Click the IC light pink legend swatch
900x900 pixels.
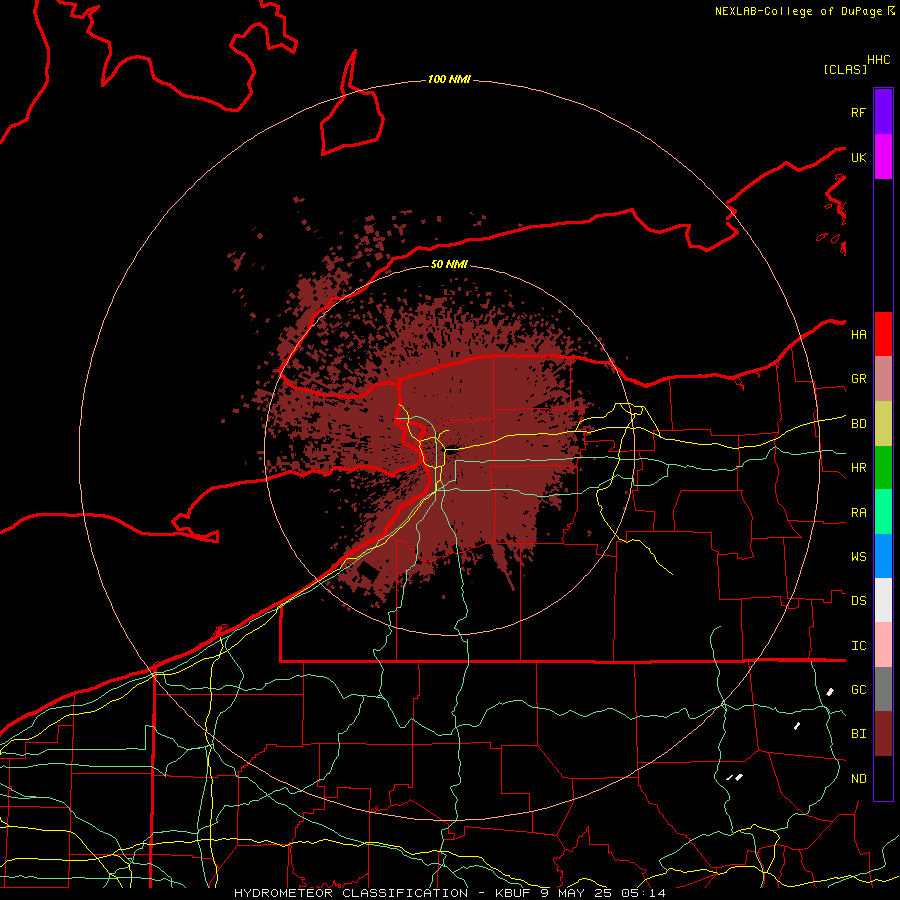(883, 645)
